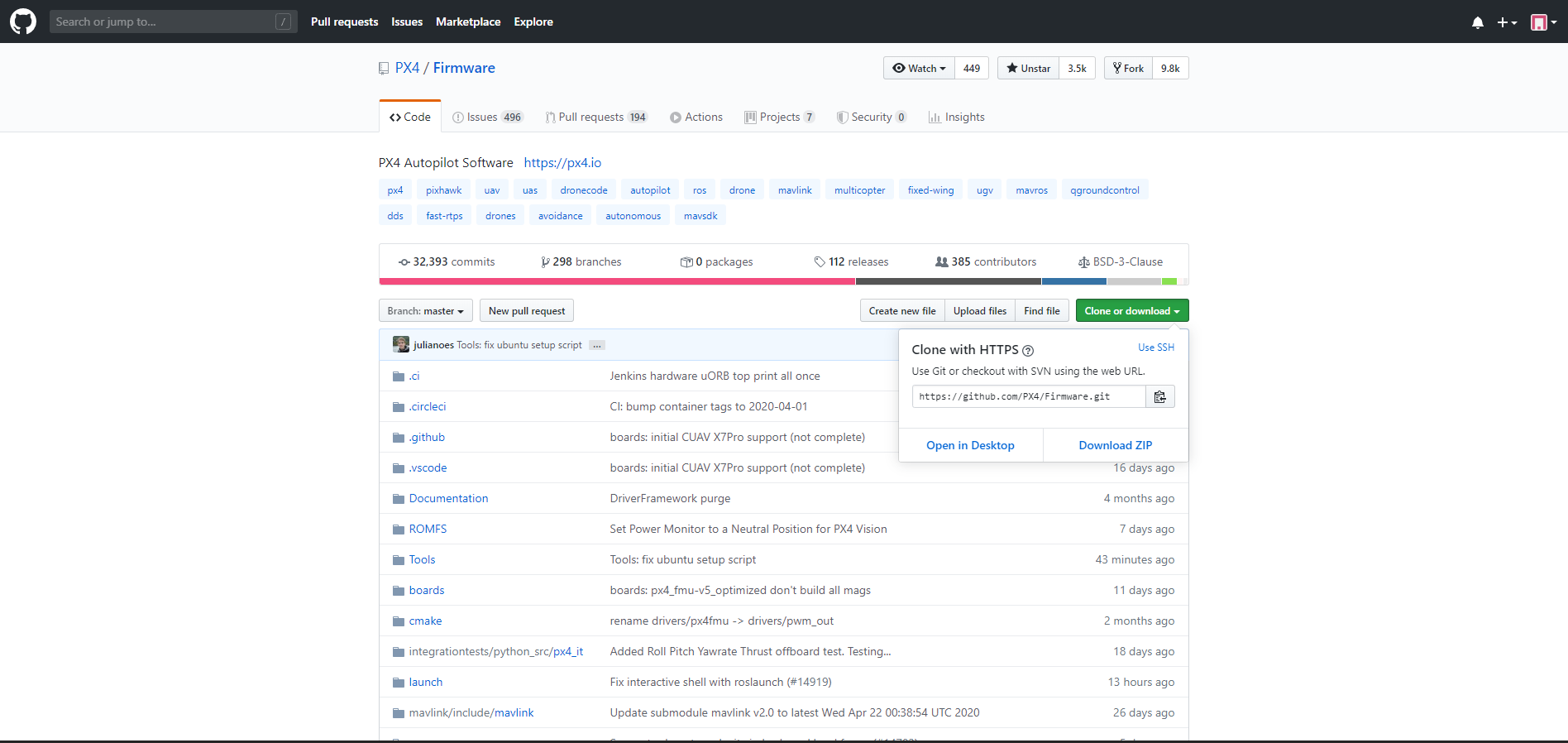Screen dimensions: 1568x743
Task: Open the Watch notifications dropdown
Action: coord(919,69)
